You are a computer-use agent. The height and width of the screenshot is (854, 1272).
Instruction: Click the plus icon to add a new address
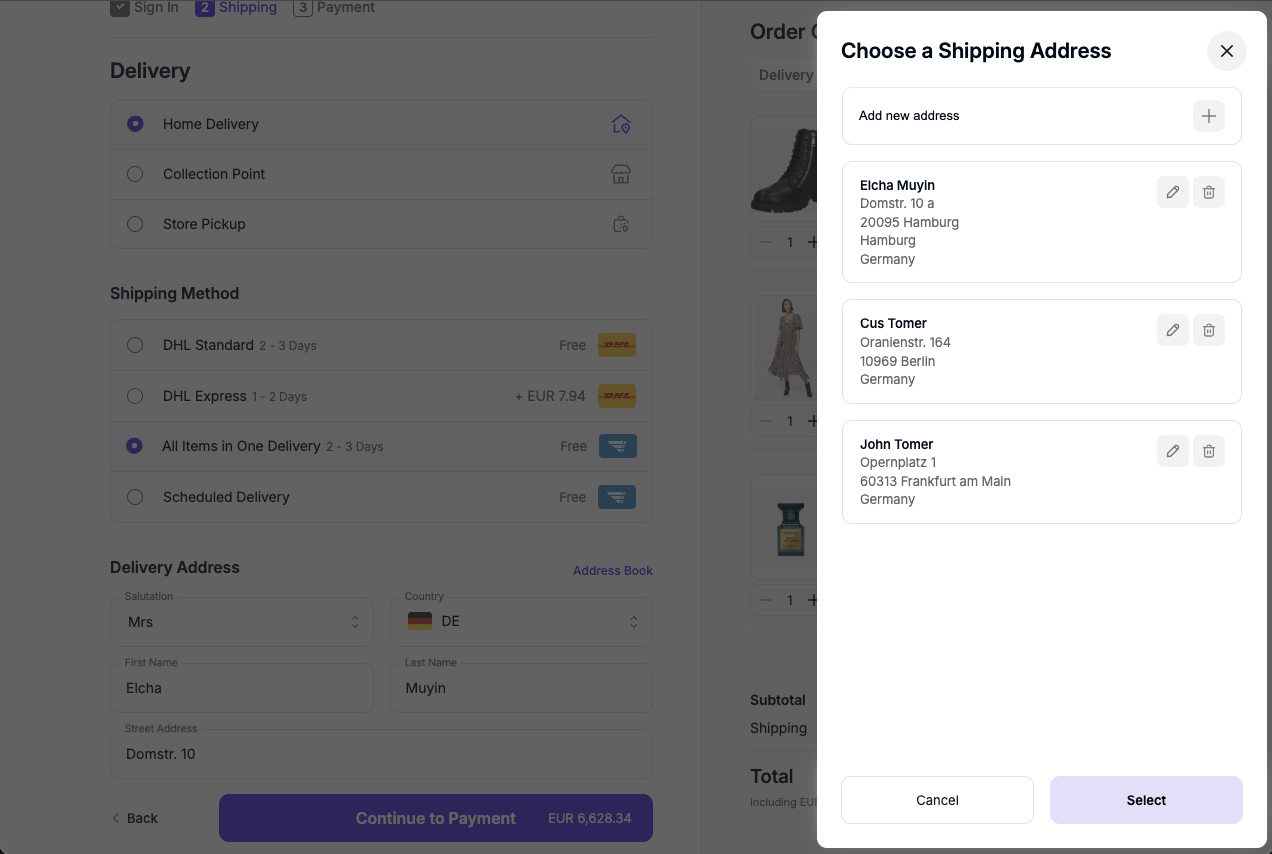coord(1209,116)
